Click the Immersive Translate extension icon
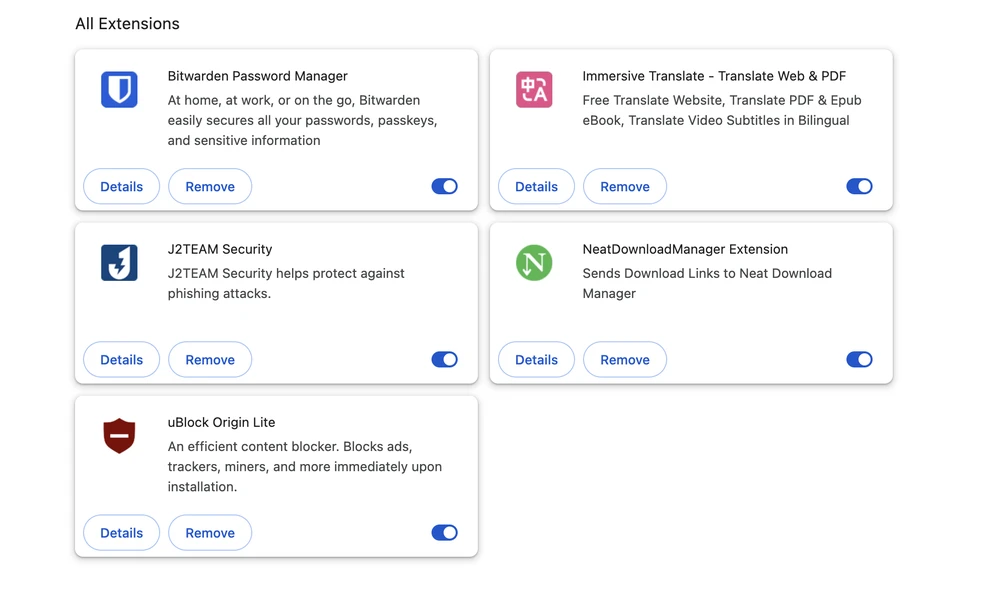 [534, 89]
